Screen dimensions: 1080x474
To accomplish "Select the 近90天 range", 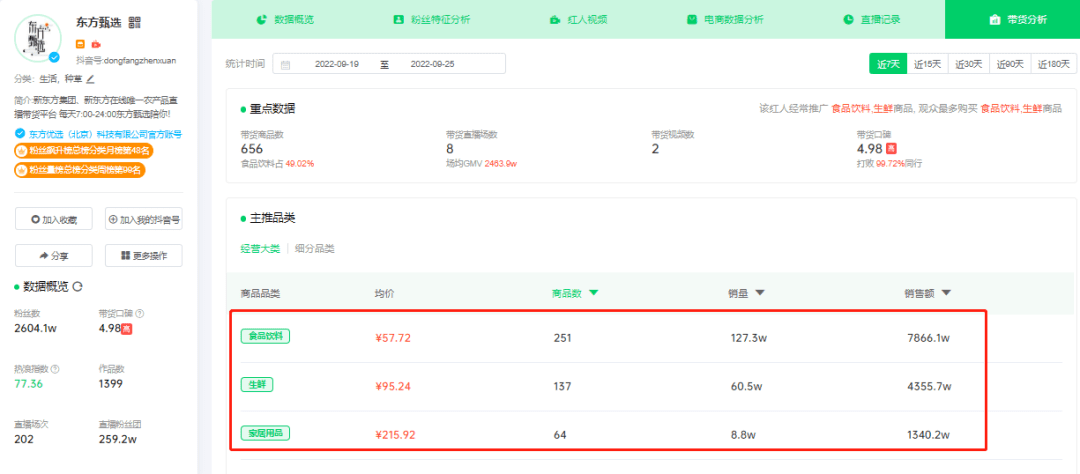I will 1010,63.
